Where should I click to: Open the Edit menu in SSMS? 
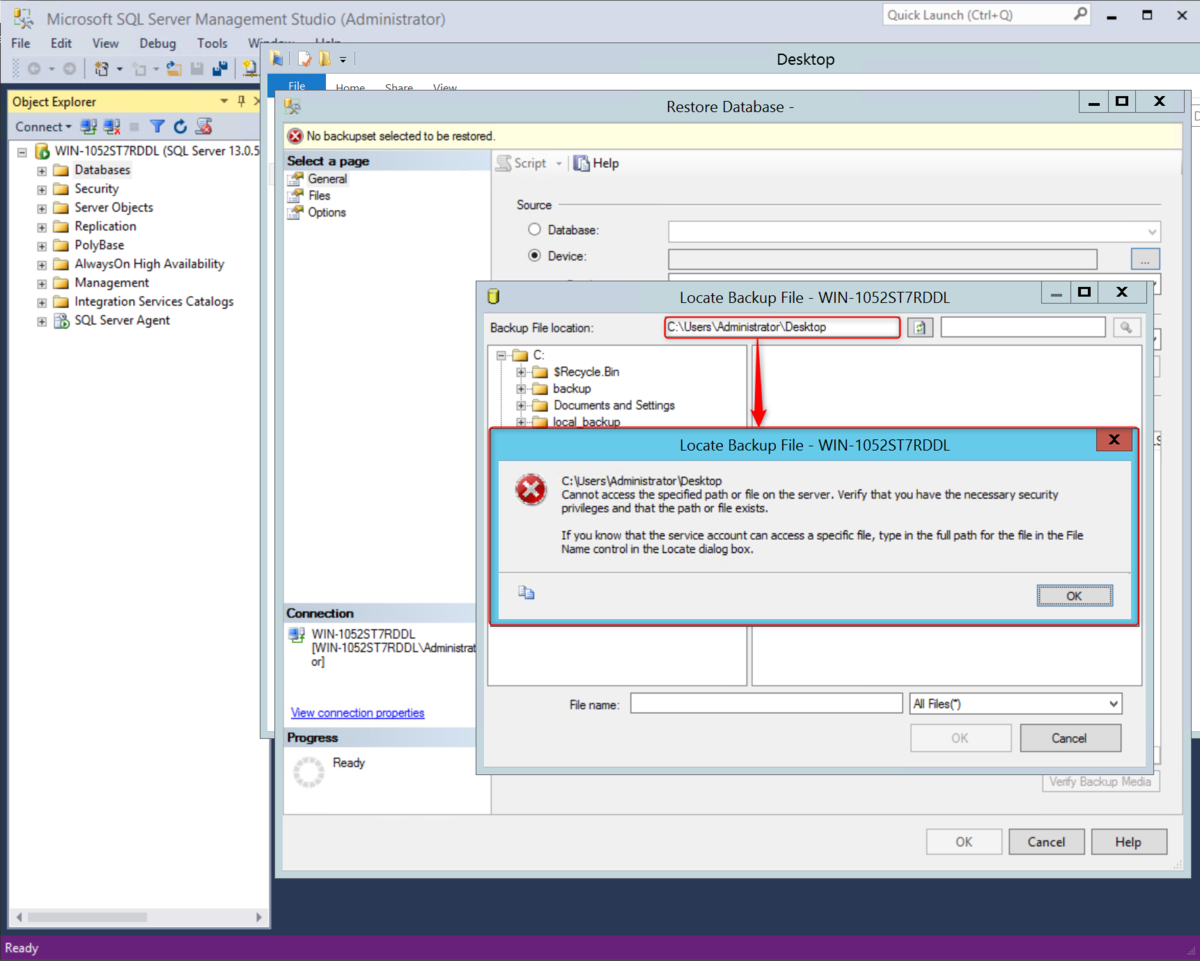pos(61,43)
